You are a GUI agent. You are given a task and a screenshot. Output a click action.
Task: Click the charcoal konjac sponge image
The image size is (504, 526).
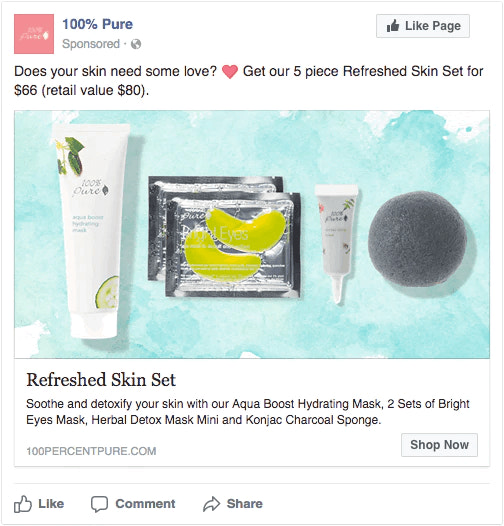click(x=418, y=239)
